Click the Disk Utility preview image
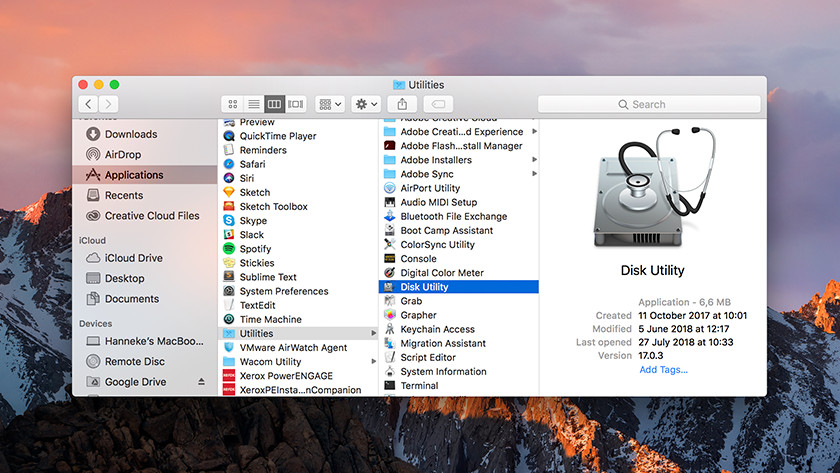Image resolution: width=840 pixels, height=473 pixels. [x=652, y=187]
